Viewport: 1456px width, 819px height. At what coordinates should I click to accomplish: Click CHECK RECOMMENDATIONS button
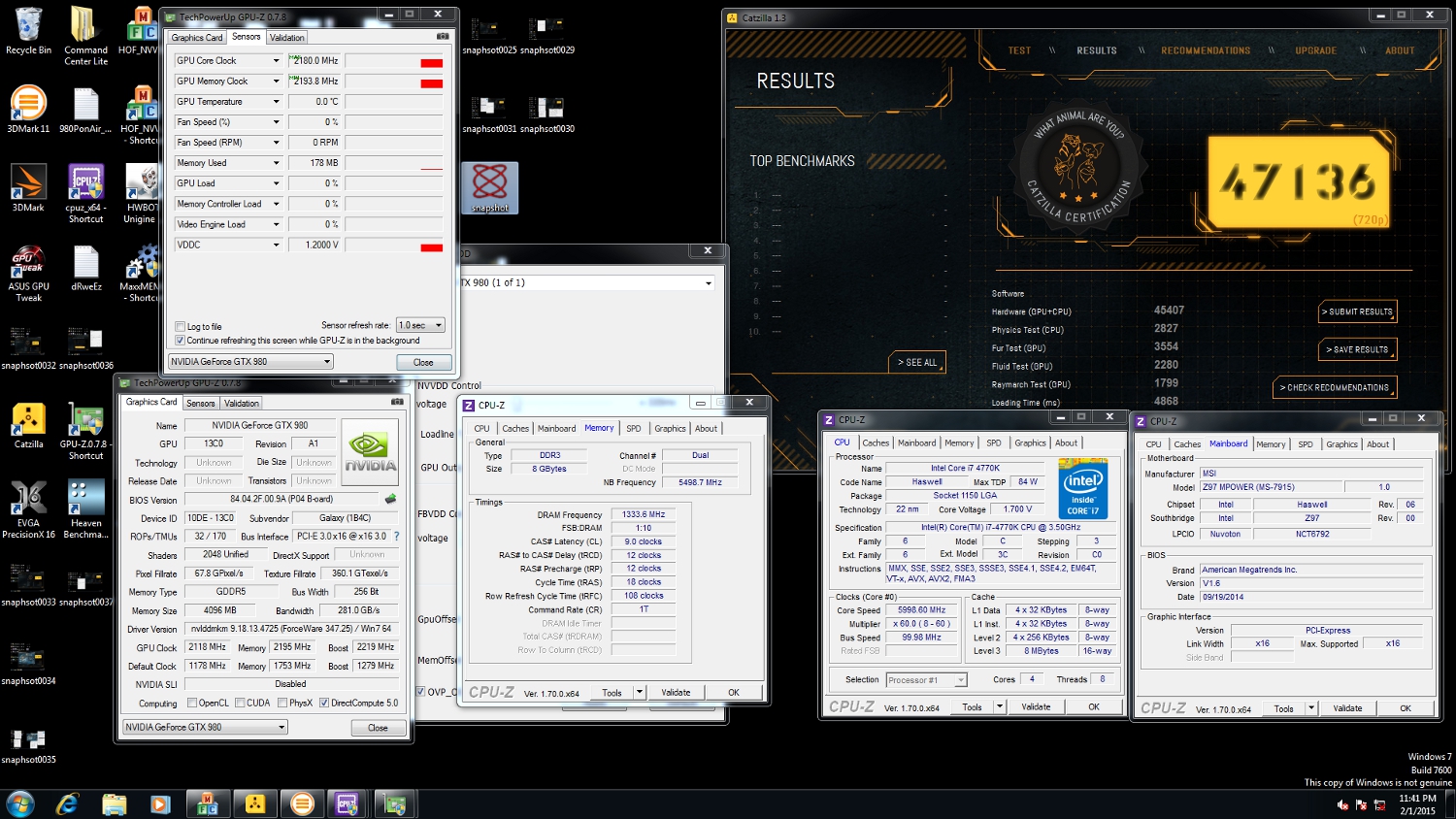(x=1336, y=387)
